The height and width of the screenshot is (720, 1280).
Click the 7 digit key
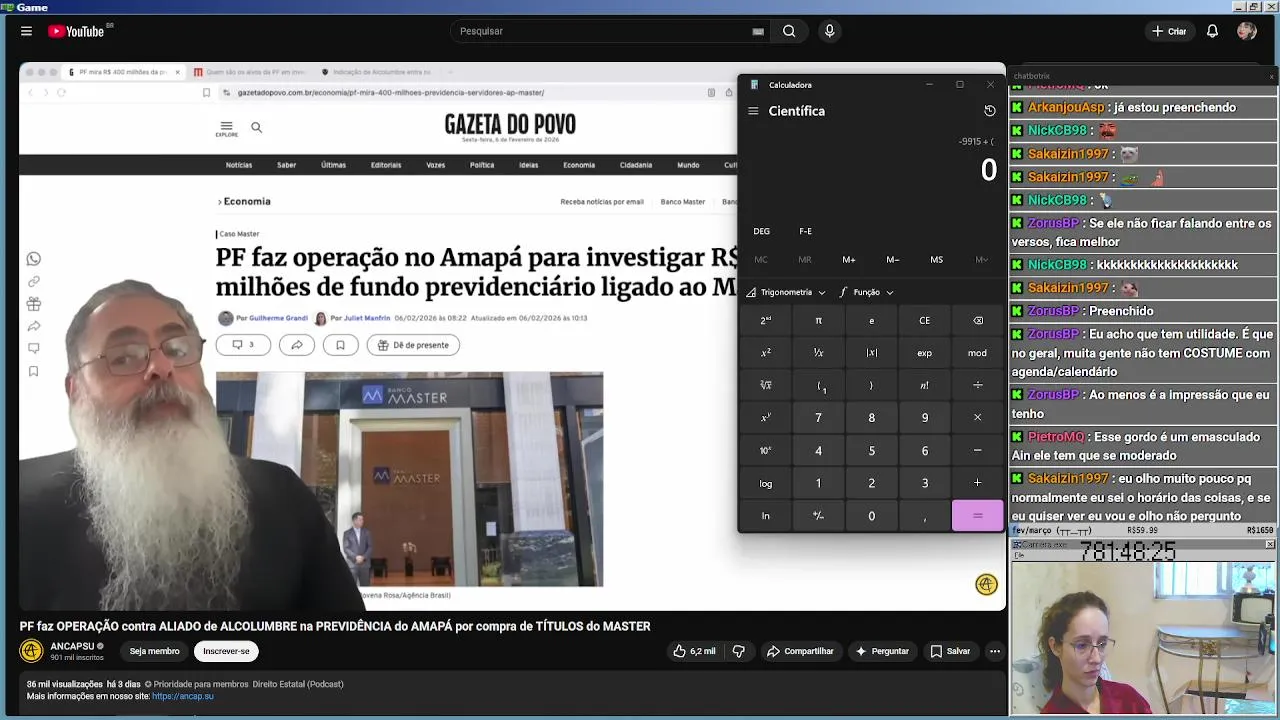[x=818, y=418]
